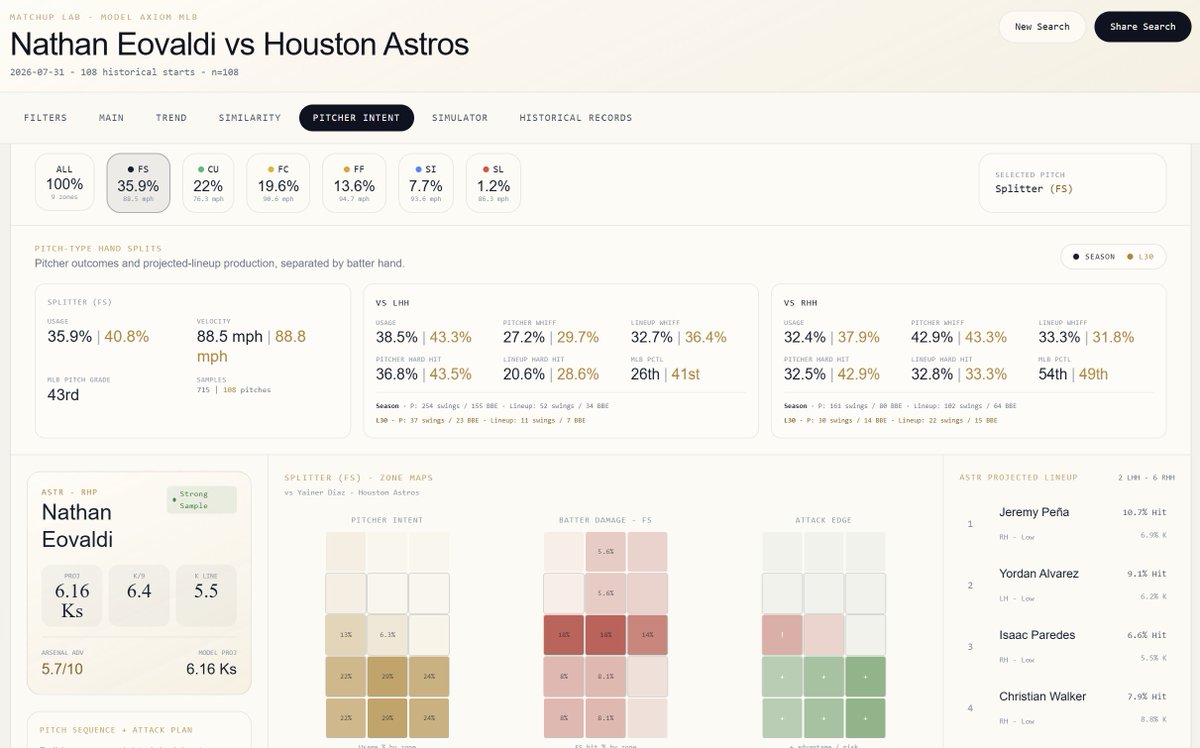The image size is (1200, 748).
Task: Open Christian Walker lineup row
Action: (1066, 708)
